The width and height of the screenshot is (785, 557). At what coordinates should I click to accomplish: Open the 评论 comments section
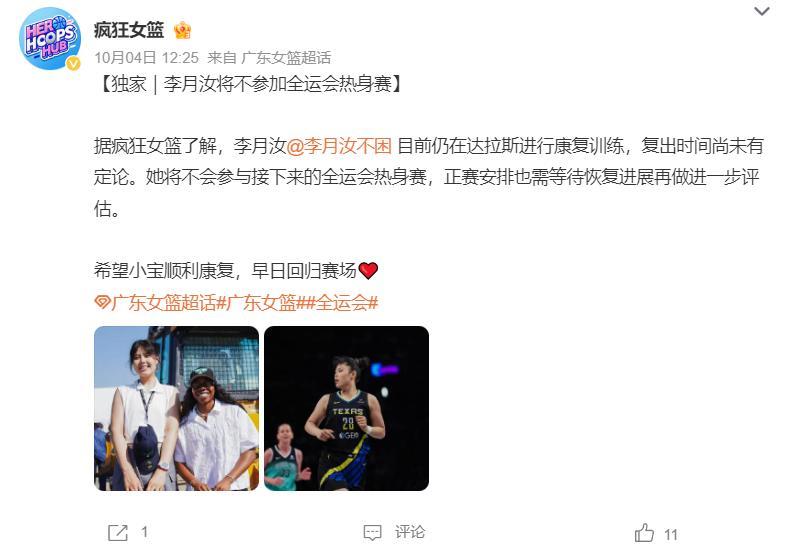(410, 531)
